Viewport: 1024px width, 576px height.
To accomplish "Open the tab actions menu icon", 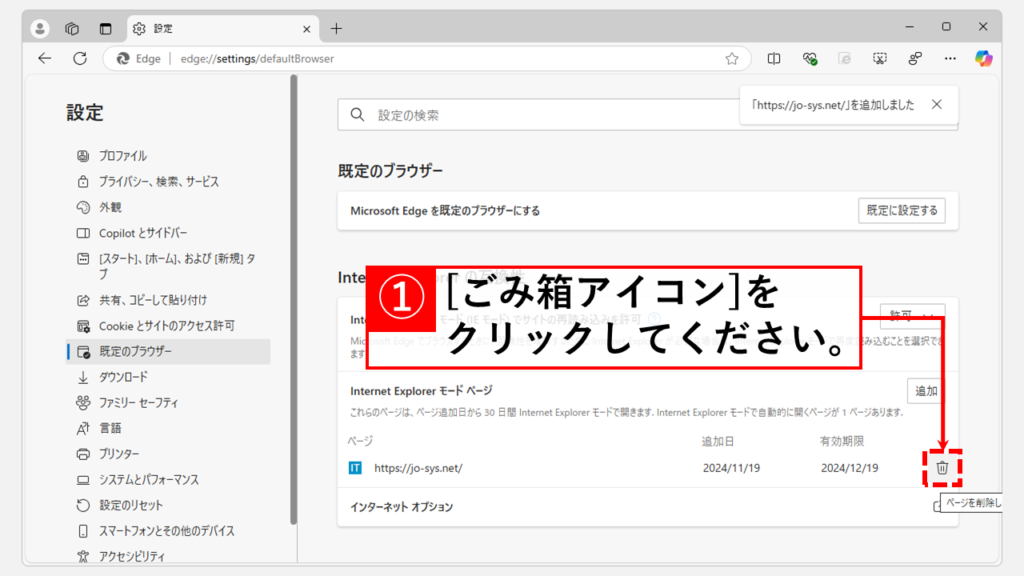I will (x=105, y=28).
